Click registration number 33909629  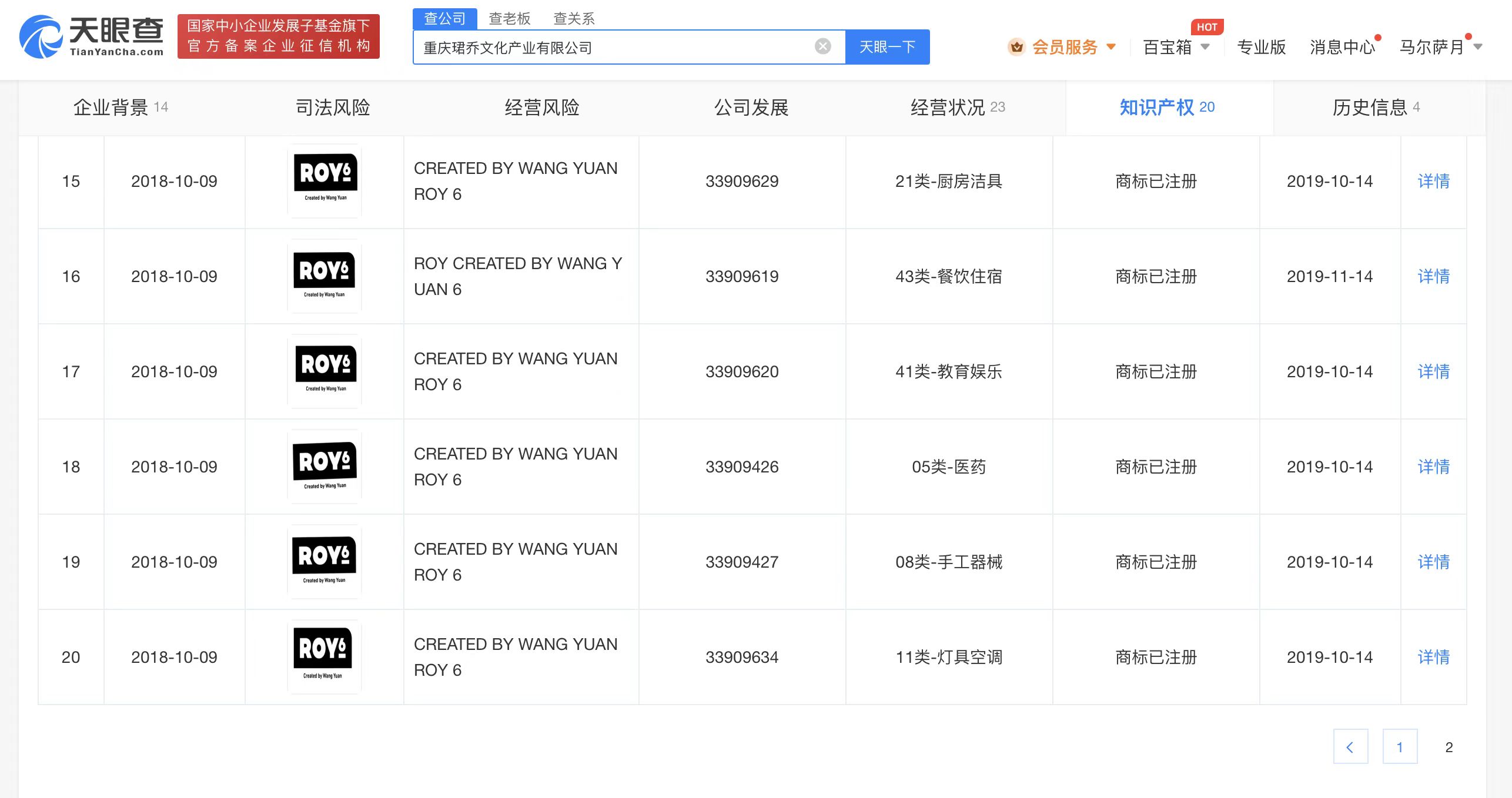click(x=742, y=181)
